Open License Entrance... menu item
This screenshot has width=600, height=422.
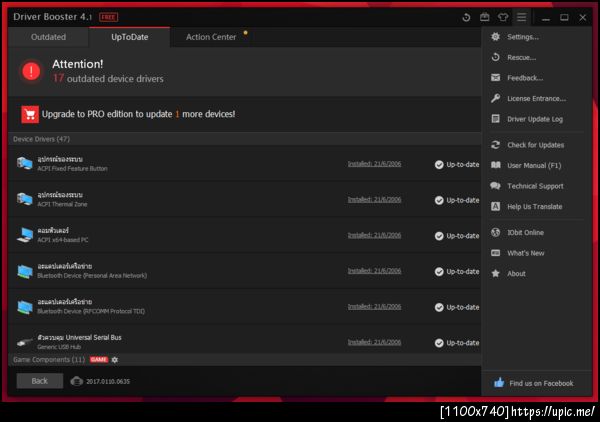[535, 98]
